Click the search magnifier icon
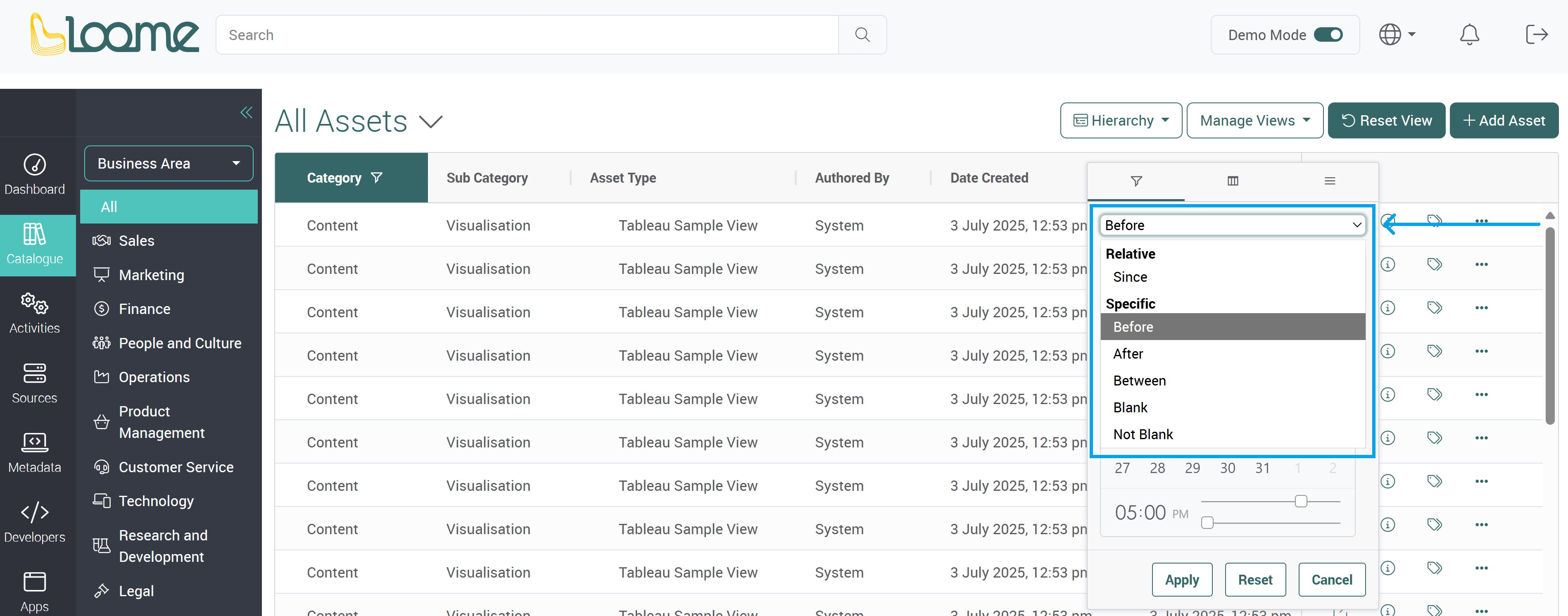Viewport: 1568px width, 616px height. 862,35
